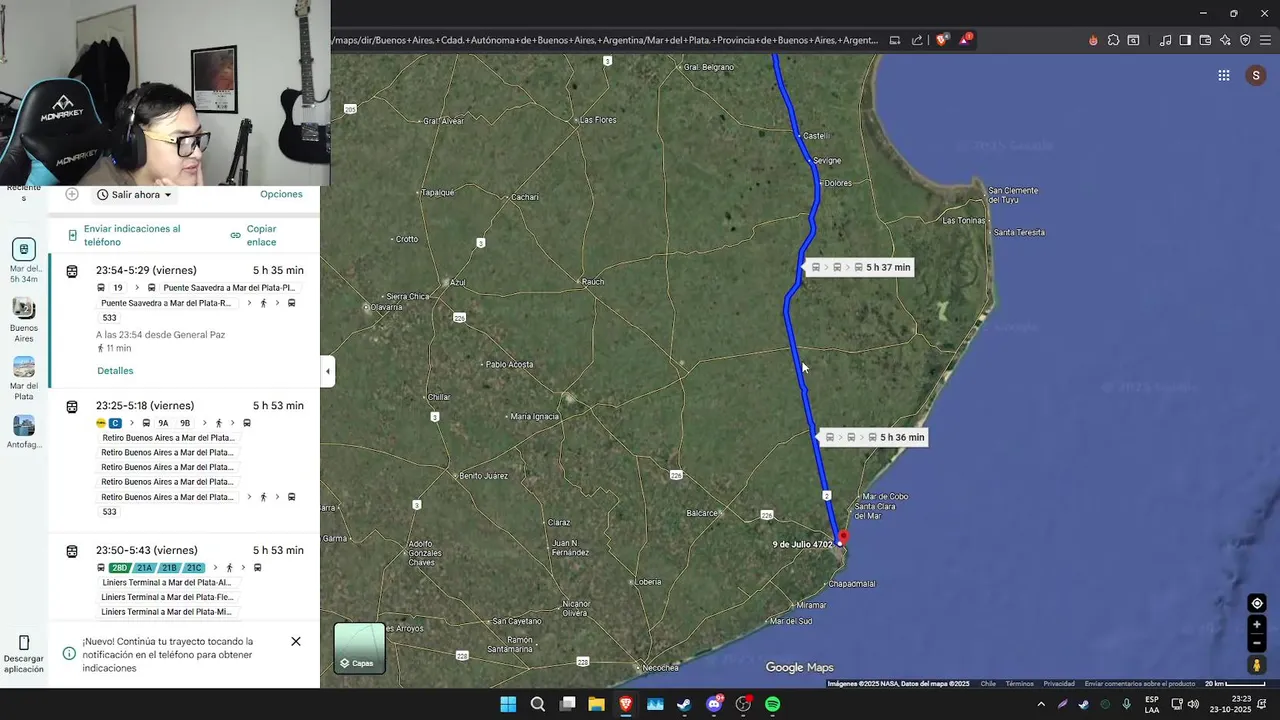Screen dimensions: 1280x720
Task: Click the orange face extension icon
Action: pyautogui.click(x=1093, y=40)
